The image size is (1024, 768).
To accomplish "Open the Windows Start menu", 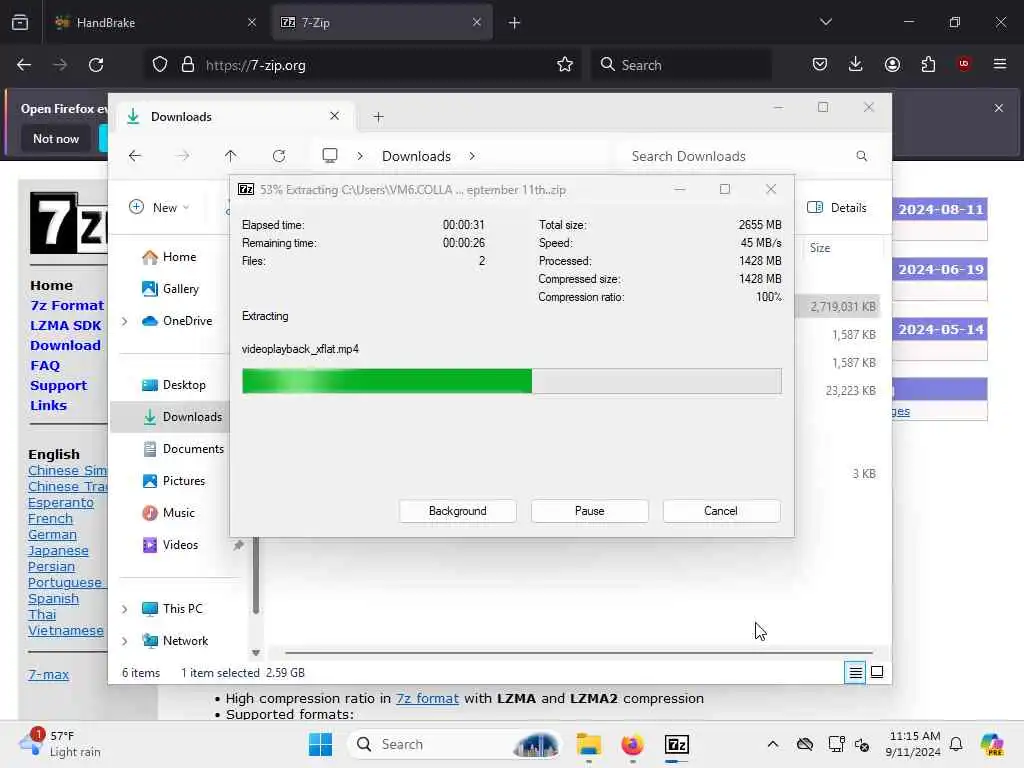I will pyautogui.click(x=320, y=744).
